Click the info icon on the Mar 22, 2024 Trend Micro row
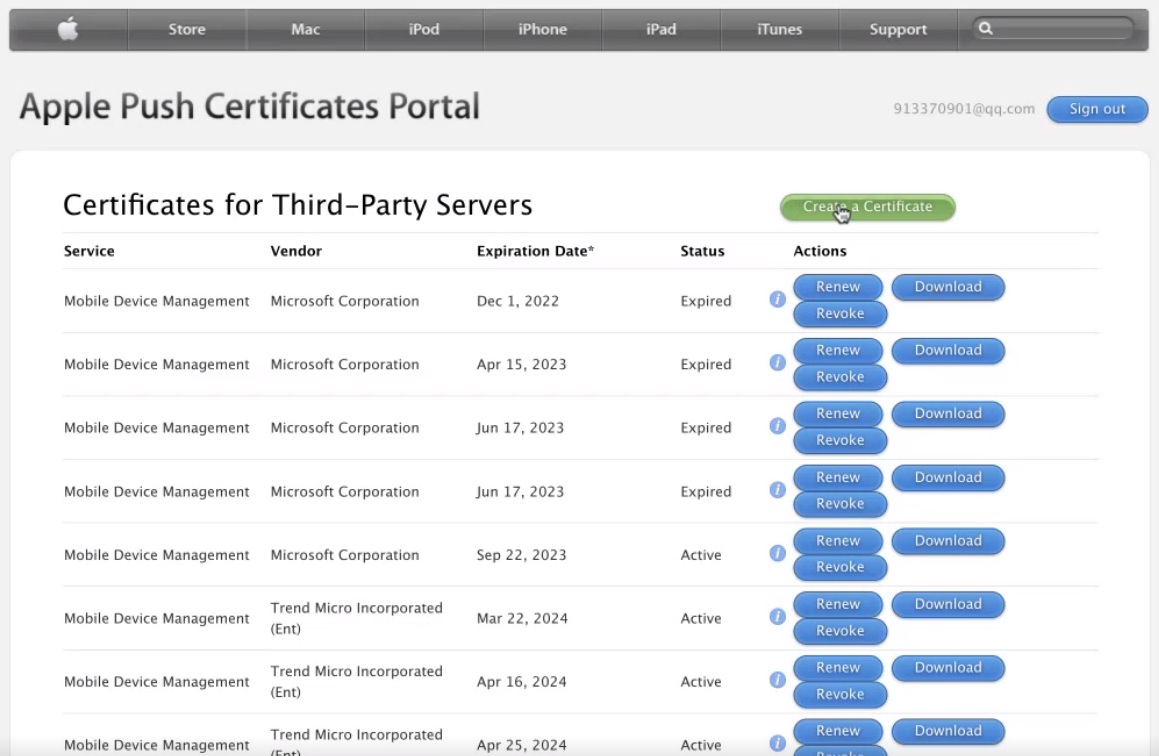1159x756 pixels. tap(777, 616)
